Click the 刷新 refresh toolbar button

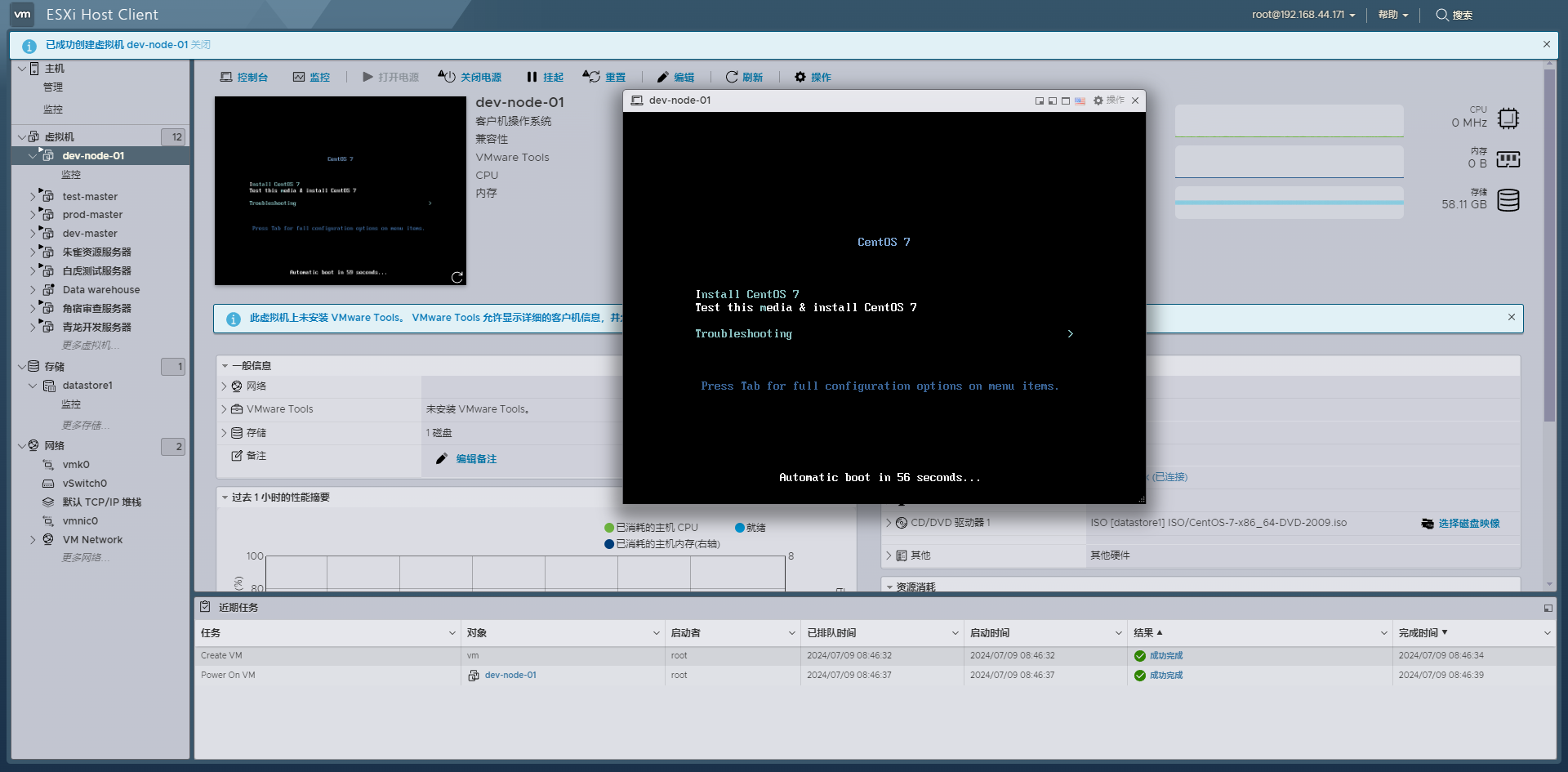point(744,77)
